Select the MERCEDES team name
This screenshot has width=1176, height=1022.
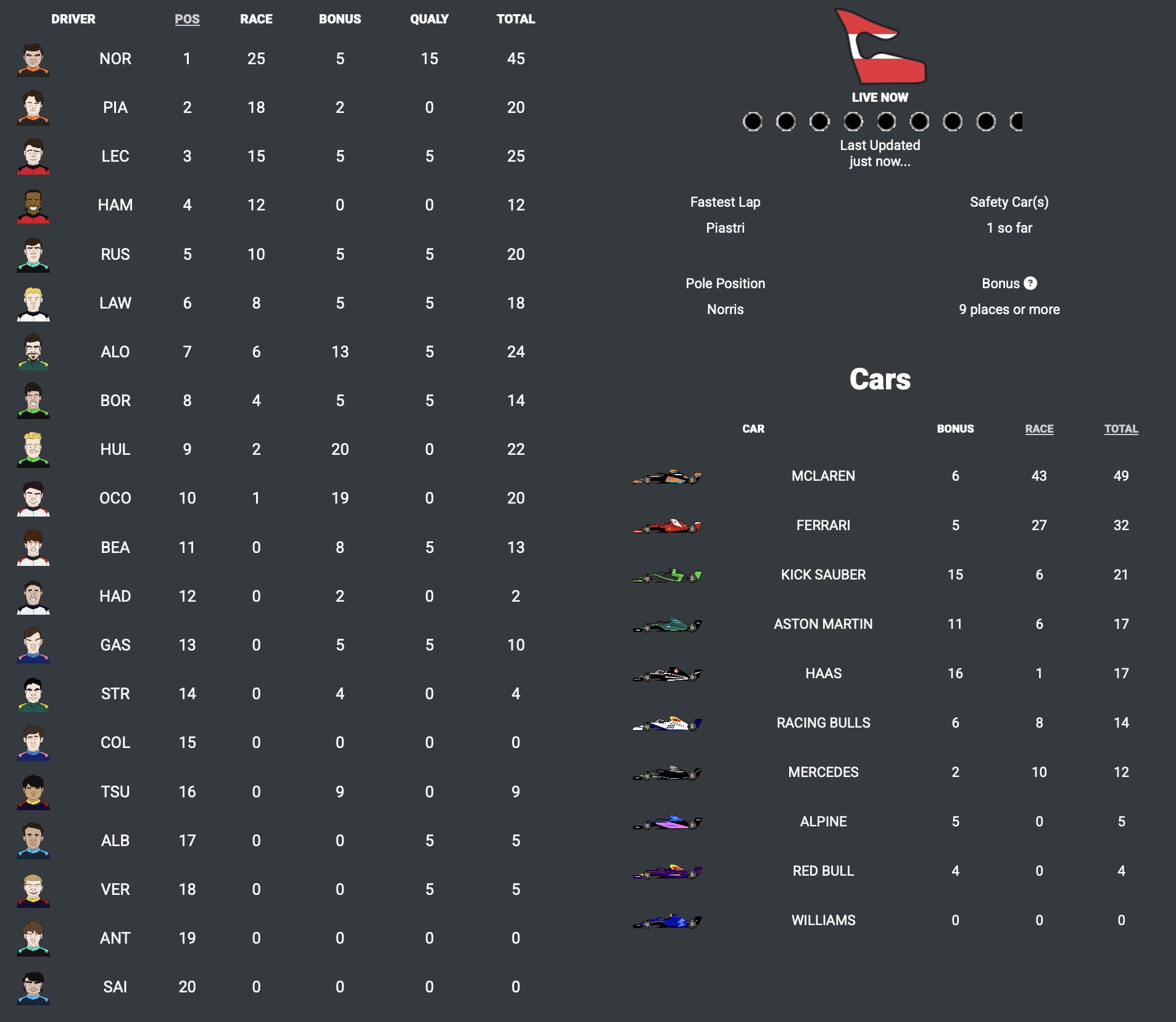tap(823, 772)
